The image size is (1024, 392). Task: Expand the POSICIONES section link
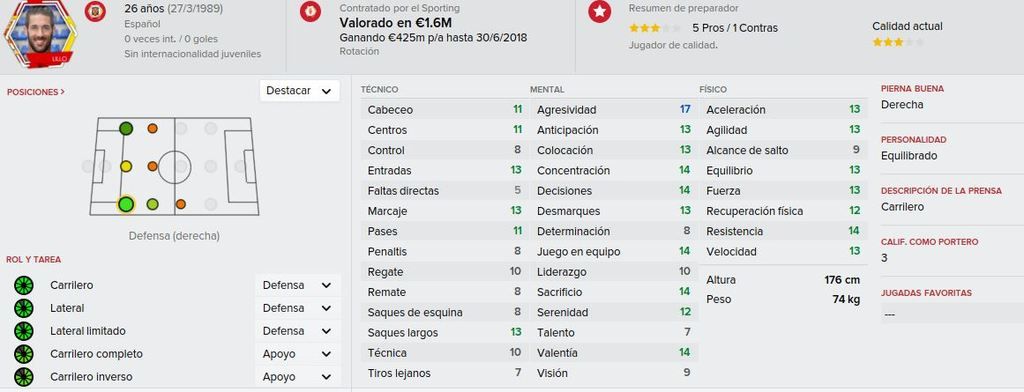(36, 92)
